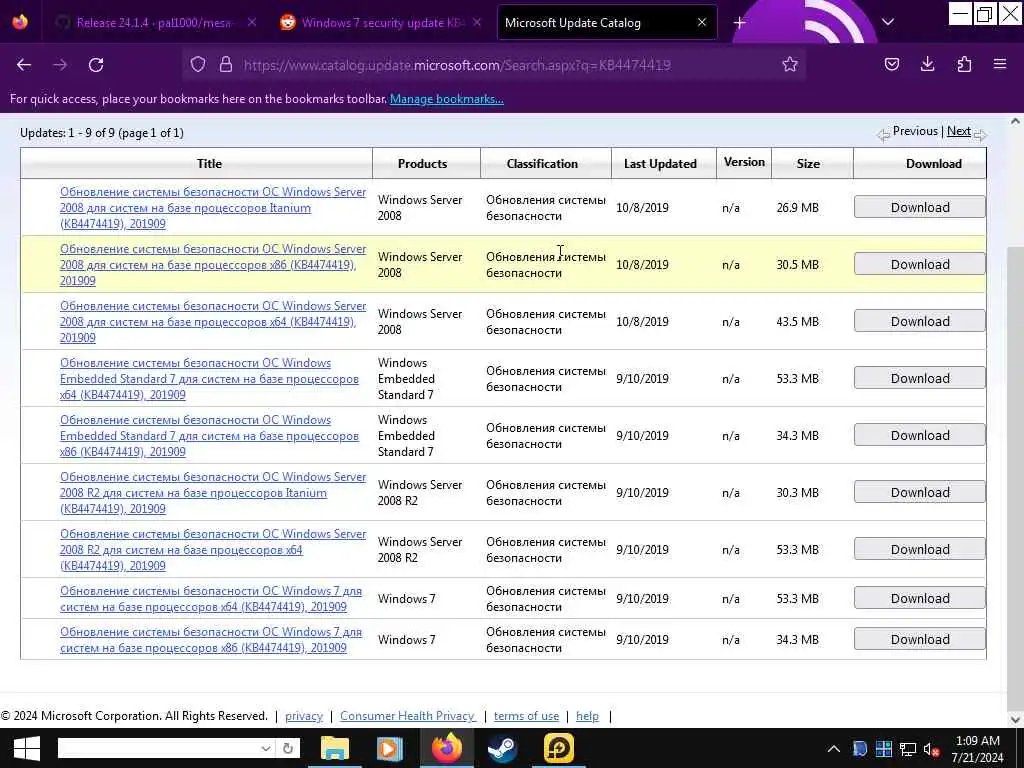
Task: Open the yellow magnifier app on taskbar
Action: 558,748
